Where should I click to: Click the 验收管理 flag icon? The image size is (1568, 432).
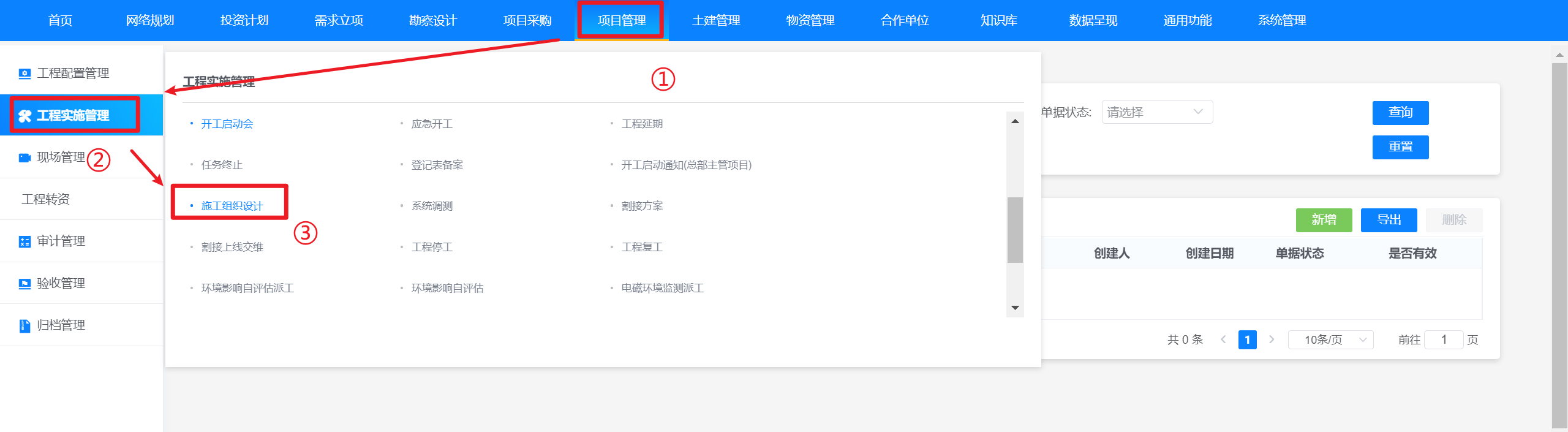click(24, 283)
